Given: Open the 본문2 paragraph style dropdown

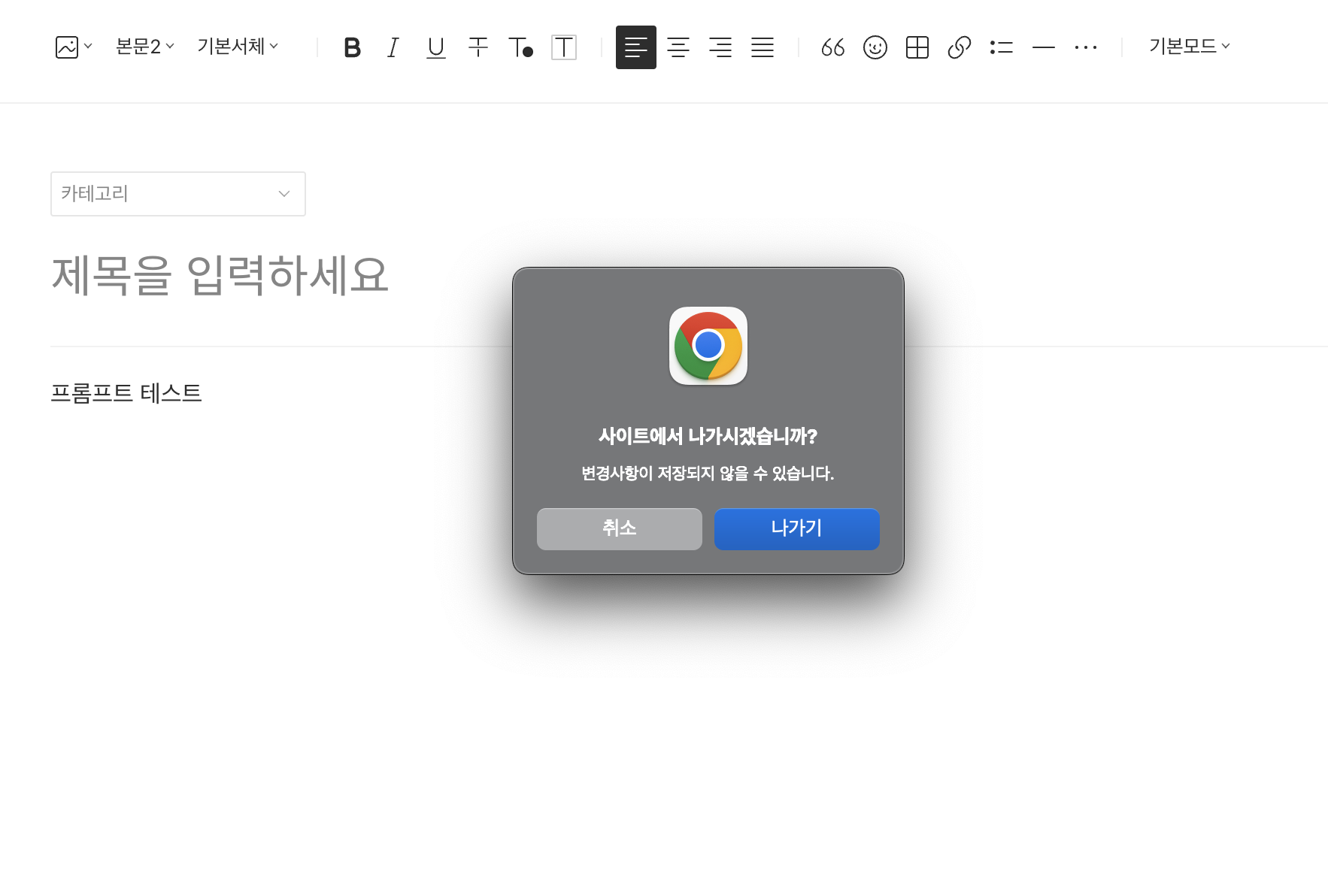Looking at the screenshot, I should pyautogui.click(x=145, y=47).
